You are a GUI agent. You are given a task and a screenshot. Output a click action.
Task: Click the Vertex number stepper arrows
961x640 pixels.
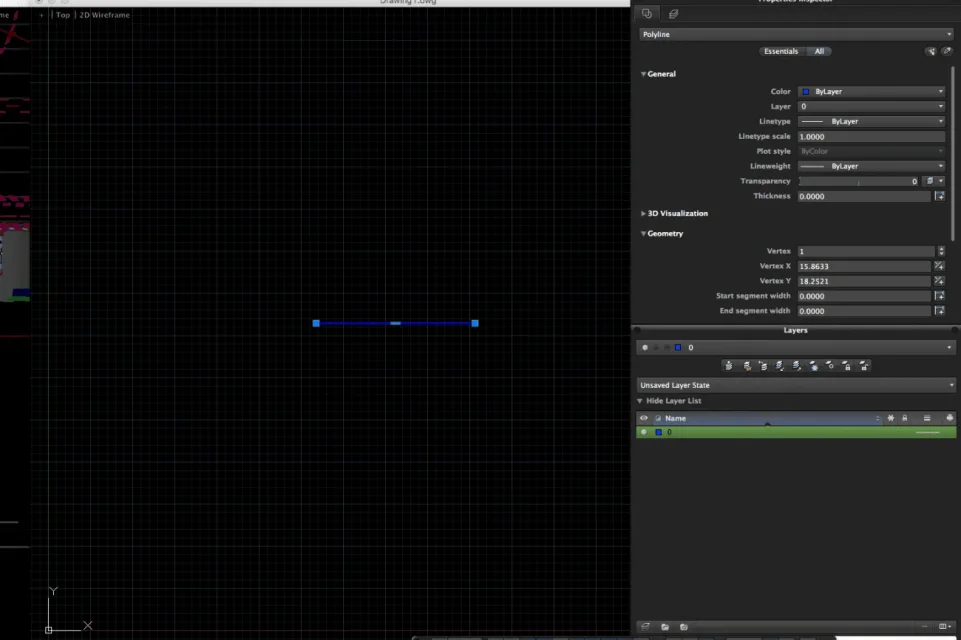pyautogui.click(x=941, y=251)
